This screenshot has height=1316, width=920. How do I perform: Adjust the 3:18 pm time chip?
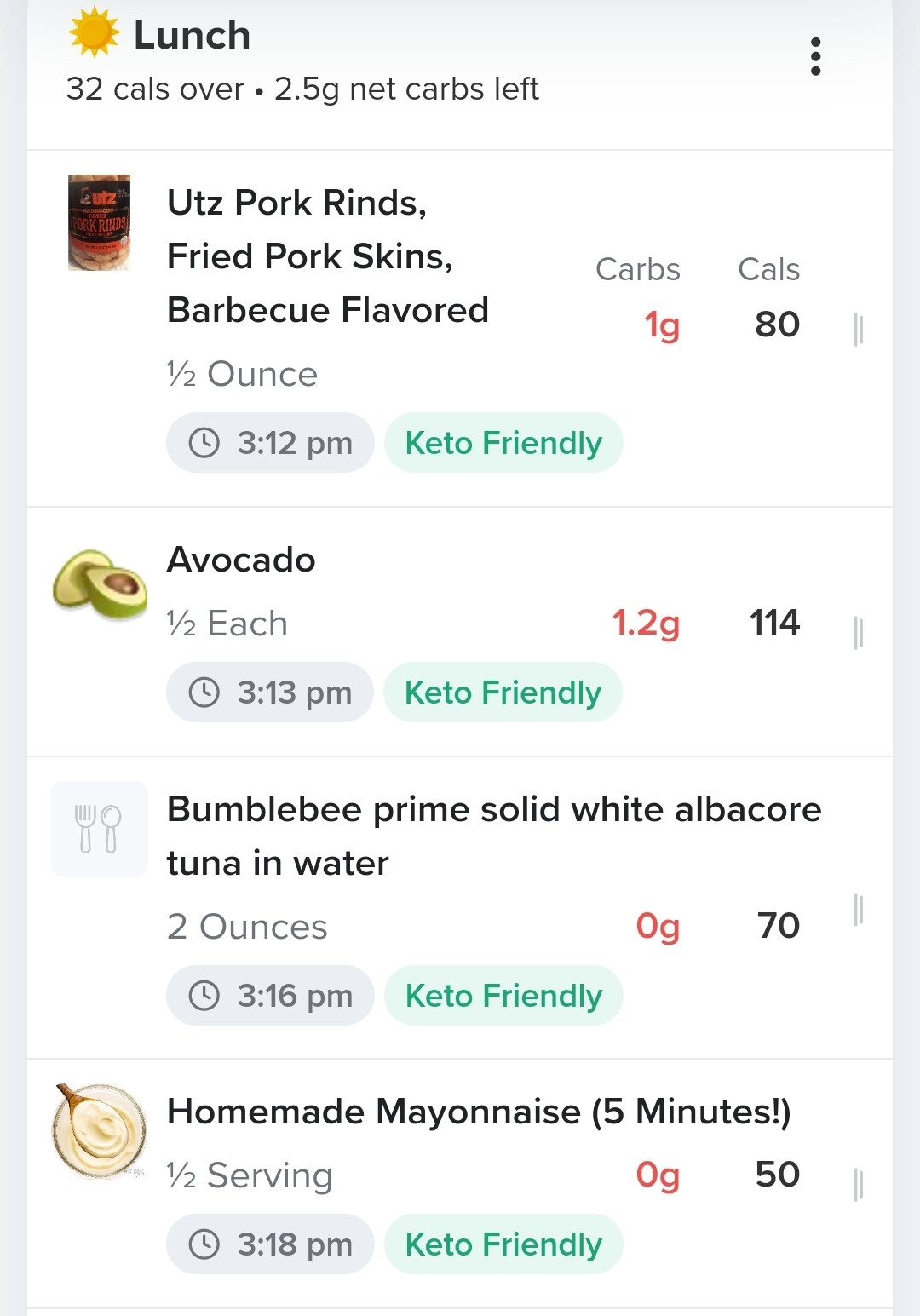(x=270, y=1244)
